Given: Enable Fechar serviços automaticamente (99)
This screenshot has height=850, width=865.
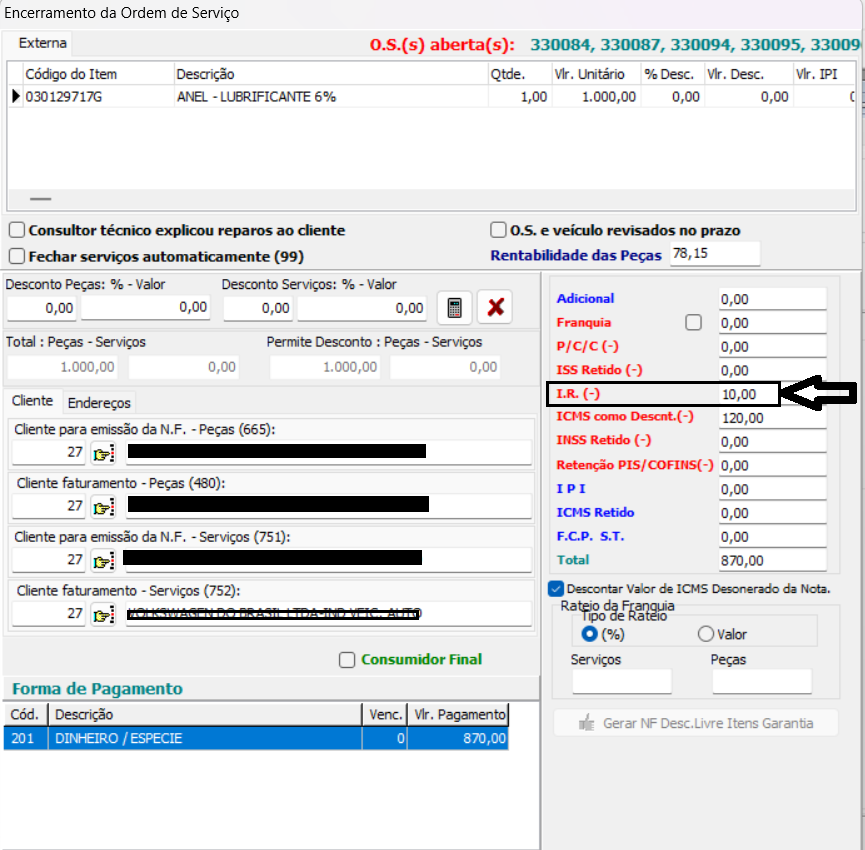Looking at the screenshot, I should click(17, 256).
